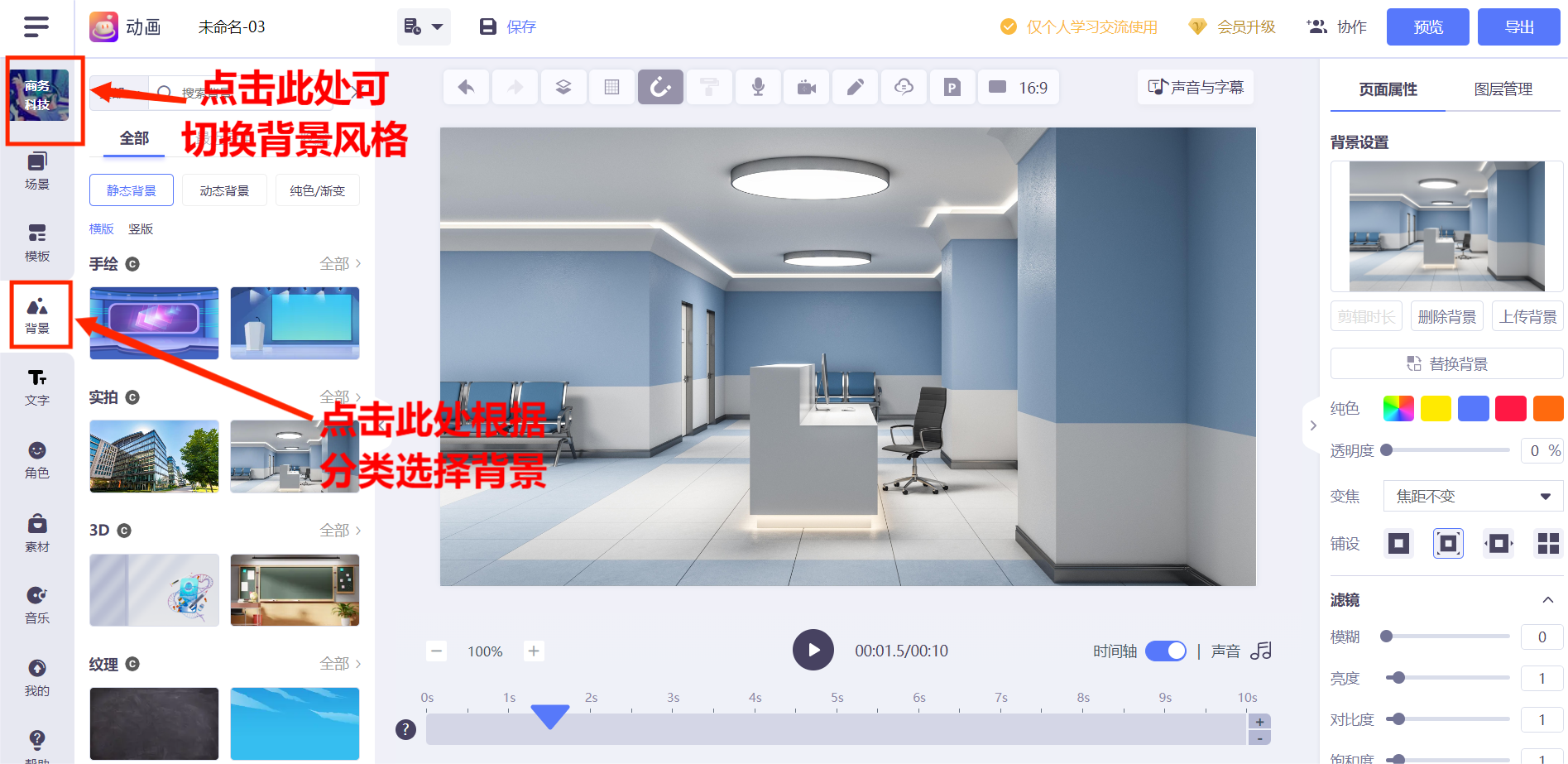Switch to the 页面属性 tab
This screenshot has height=764, width=1568.
click(x=1388, y=89)
